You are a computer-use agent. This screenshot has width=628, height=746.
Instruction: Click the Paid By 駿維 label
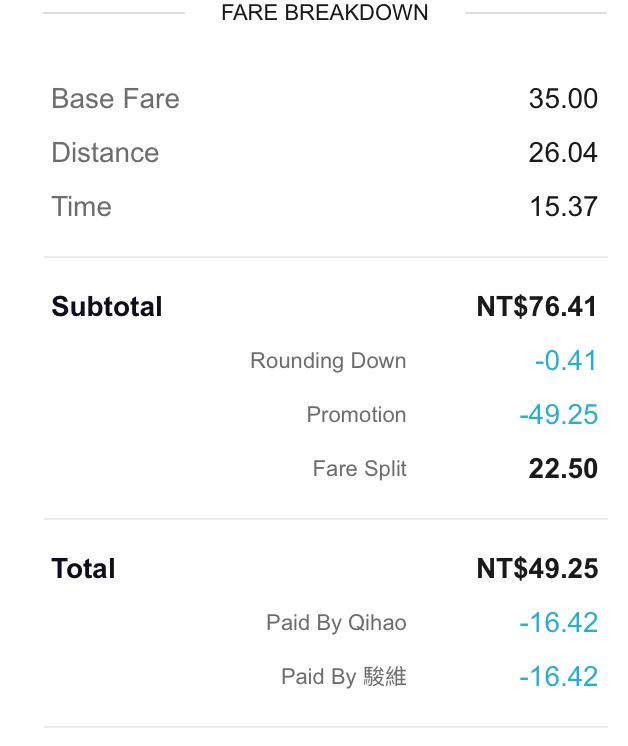pyautogui.click(x=344, y=677)
